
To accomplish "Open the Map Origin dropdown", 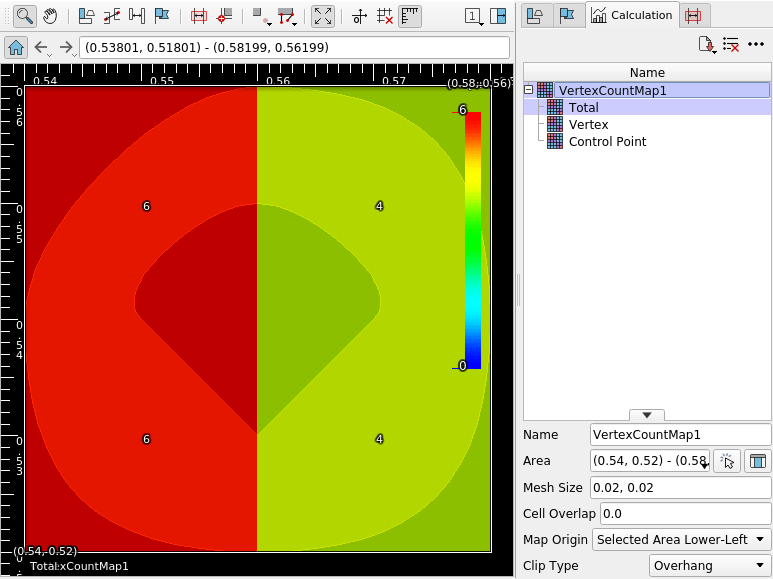I will pyautogui.click(x=680, y=540).
